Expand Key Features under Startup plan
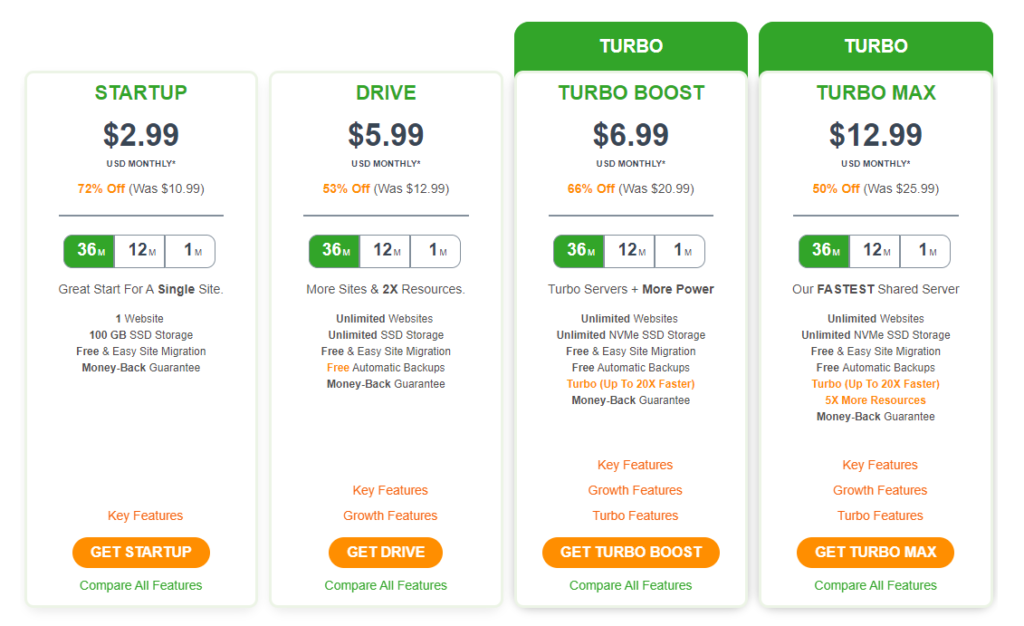 [145, 516]
